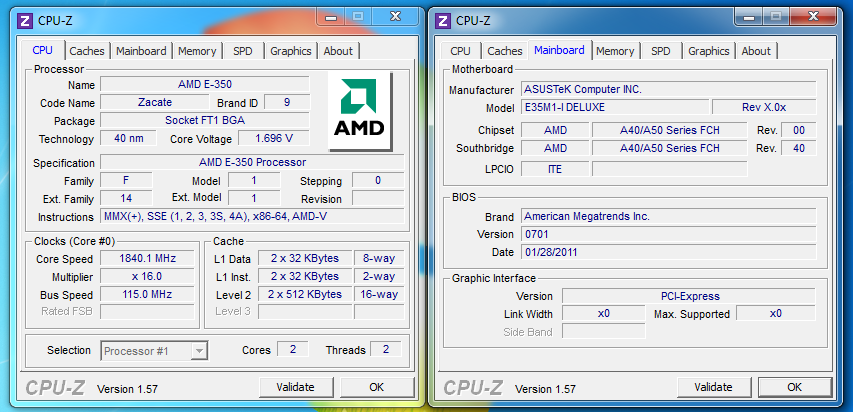Click the Bus Speed value 115.0 MHz
This screenshot has height=412, width=853.
(x=147, y=294)
